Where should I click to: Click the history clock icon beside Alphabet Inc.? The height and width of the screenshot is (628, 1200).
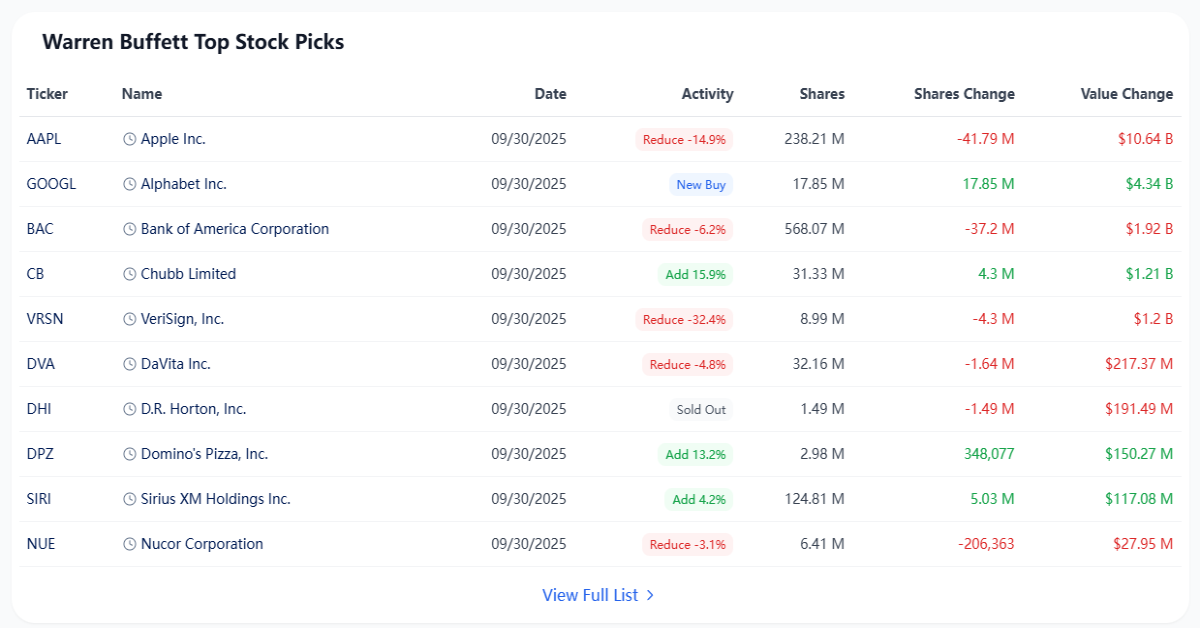click(x=129, y=184)
